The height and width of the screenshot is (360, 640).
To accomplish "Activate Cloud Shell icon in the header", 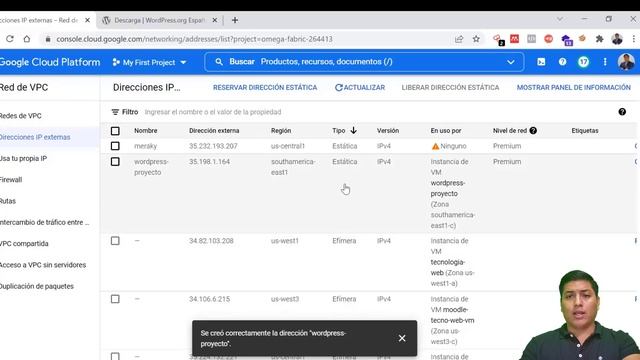I will click(541, 62).
